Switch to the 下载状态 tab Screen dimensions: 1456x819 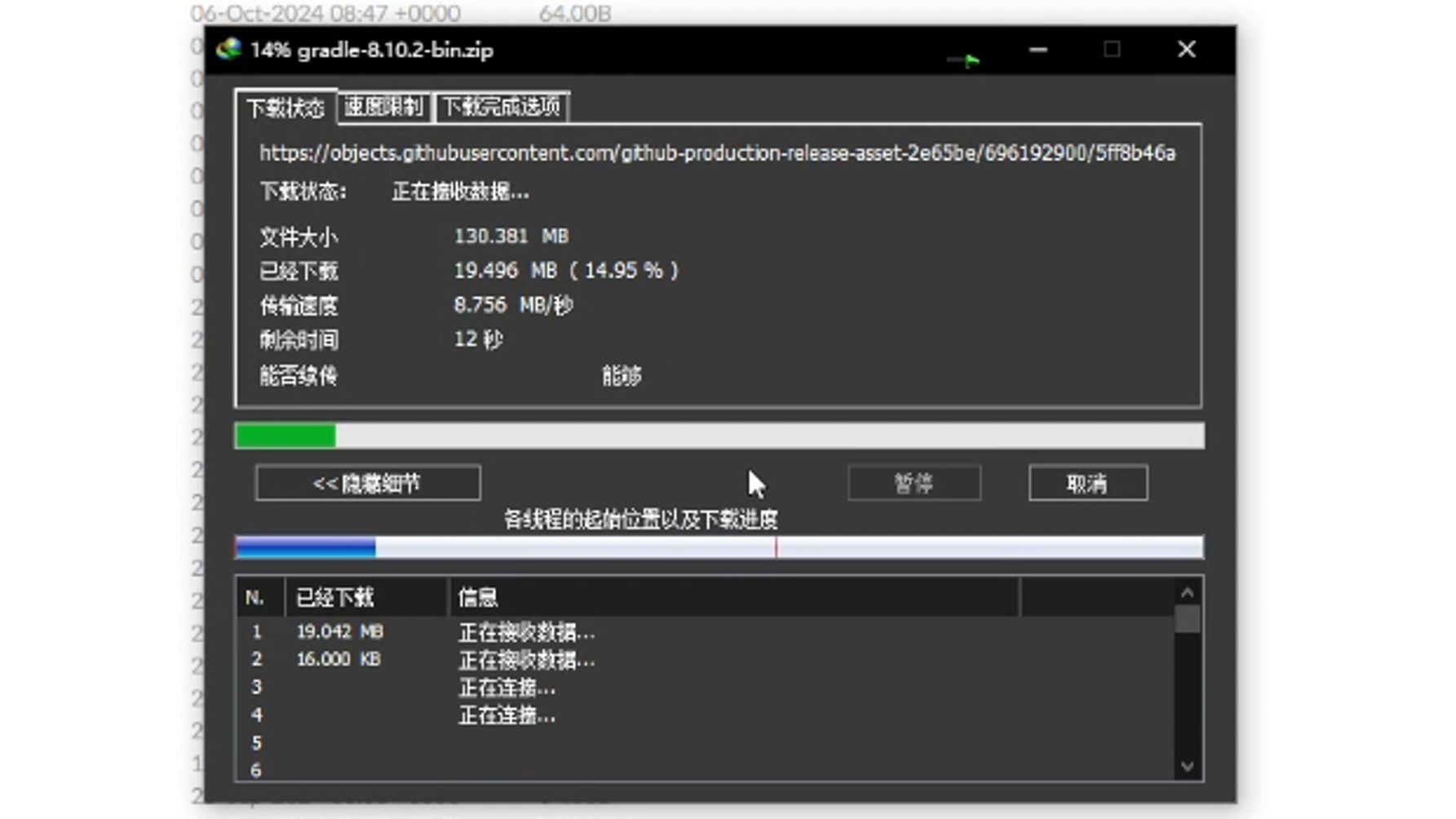point(285,108)
